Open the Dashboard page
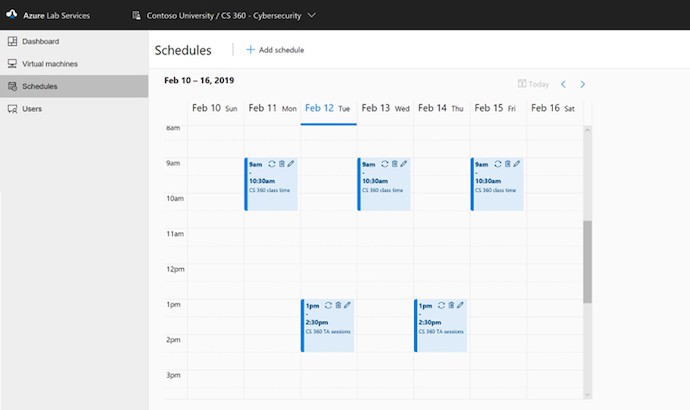Screen dimensions: 690x410 pos(40,41)
